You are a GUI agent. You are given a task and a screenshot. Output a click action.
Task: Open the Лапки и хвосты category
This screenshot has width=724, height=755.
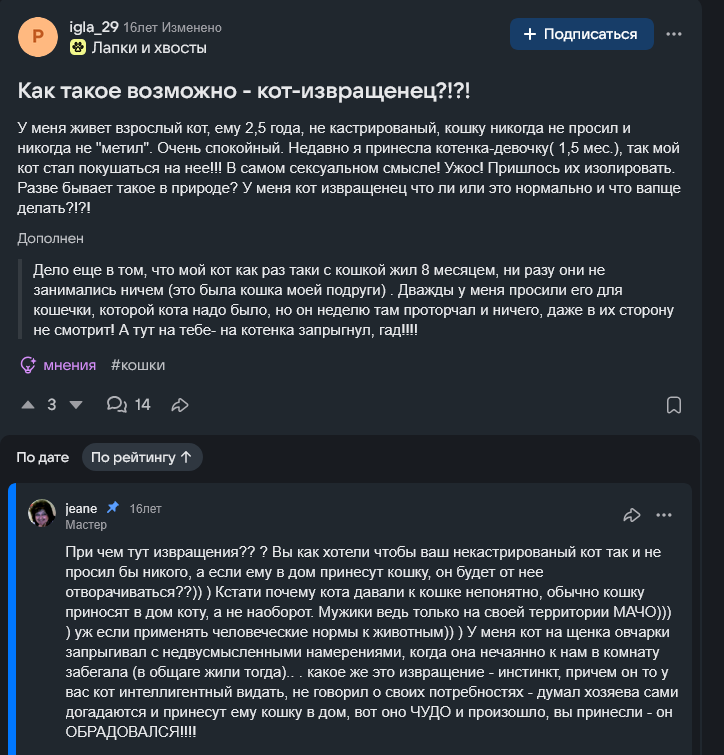[149, 48]
